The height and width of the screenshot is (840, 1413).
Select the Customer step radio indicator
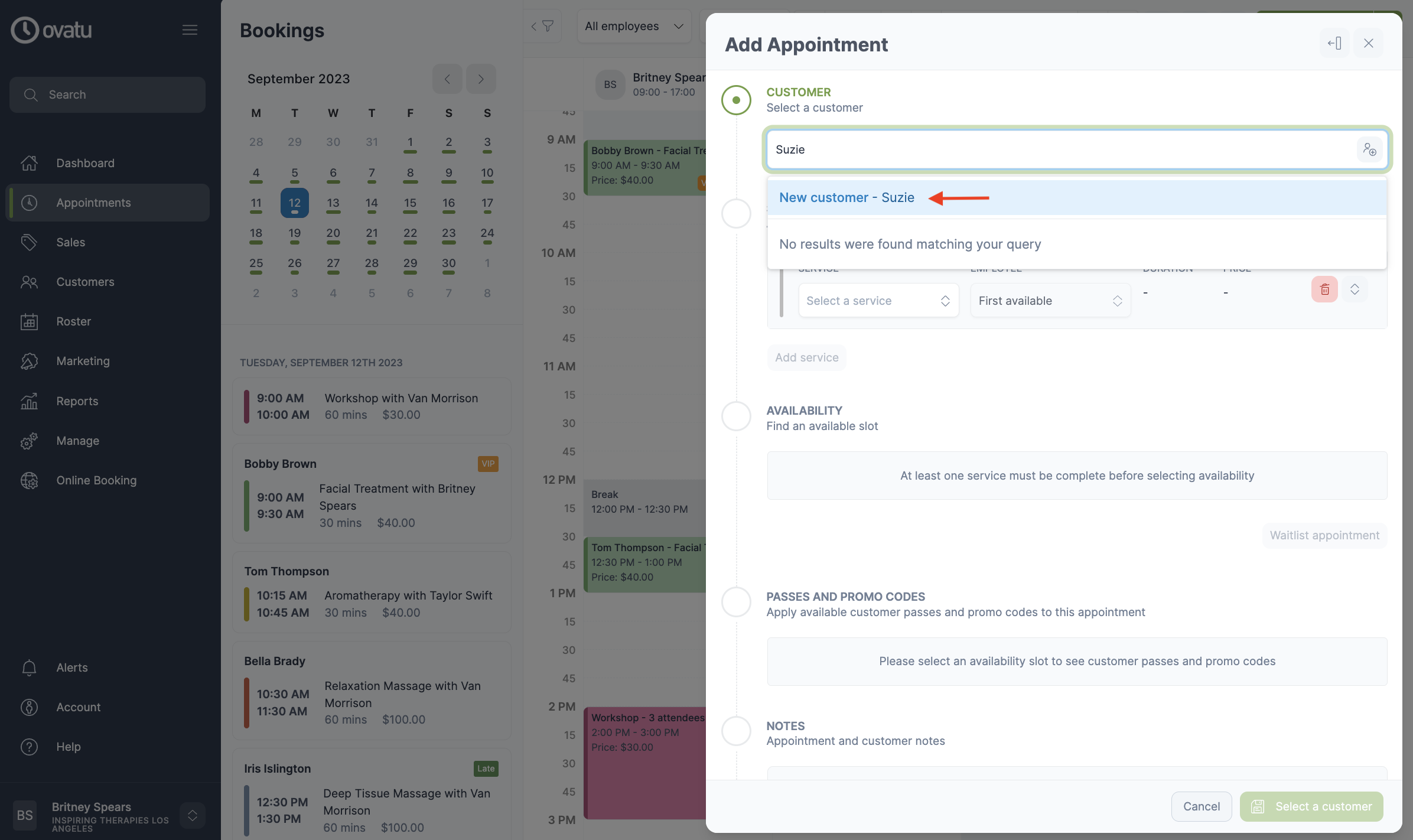tap(735, 100)
